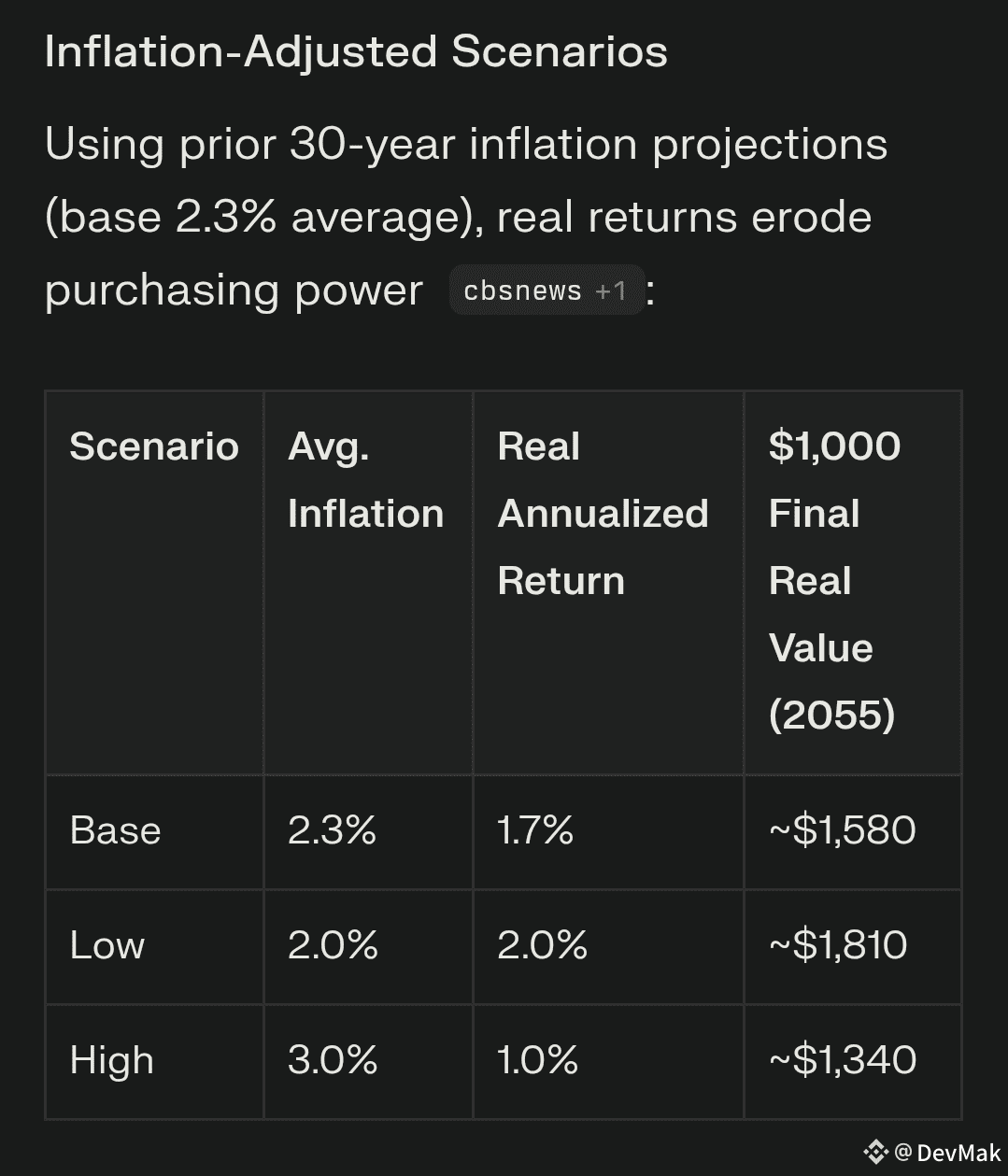Click the ~$1,580 final value cell
This screenshot has height=1176, width=1008.
(842, 831)
